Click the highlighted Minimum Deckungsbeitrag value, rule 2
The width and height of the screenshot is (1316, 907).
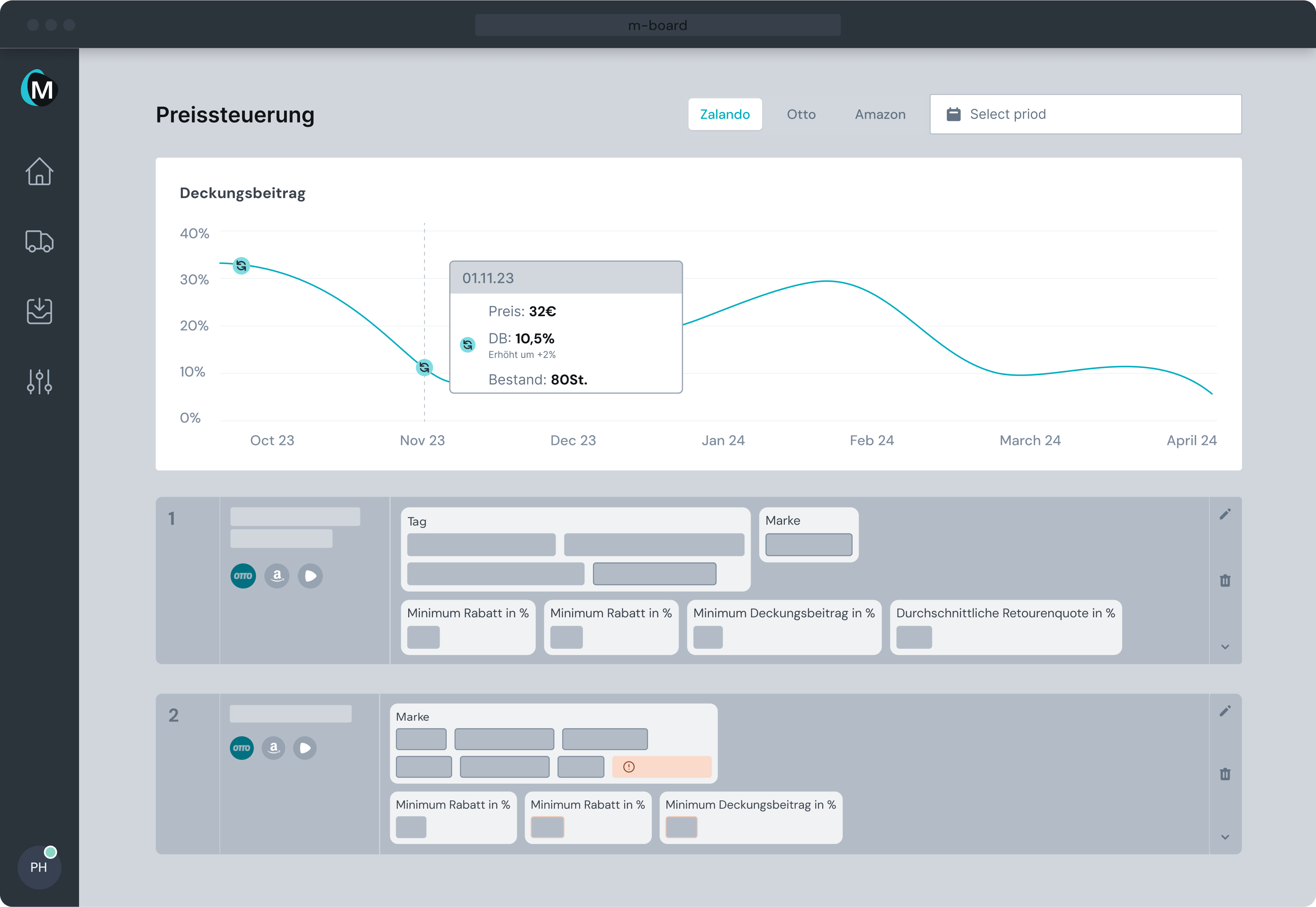coord(682,827)
